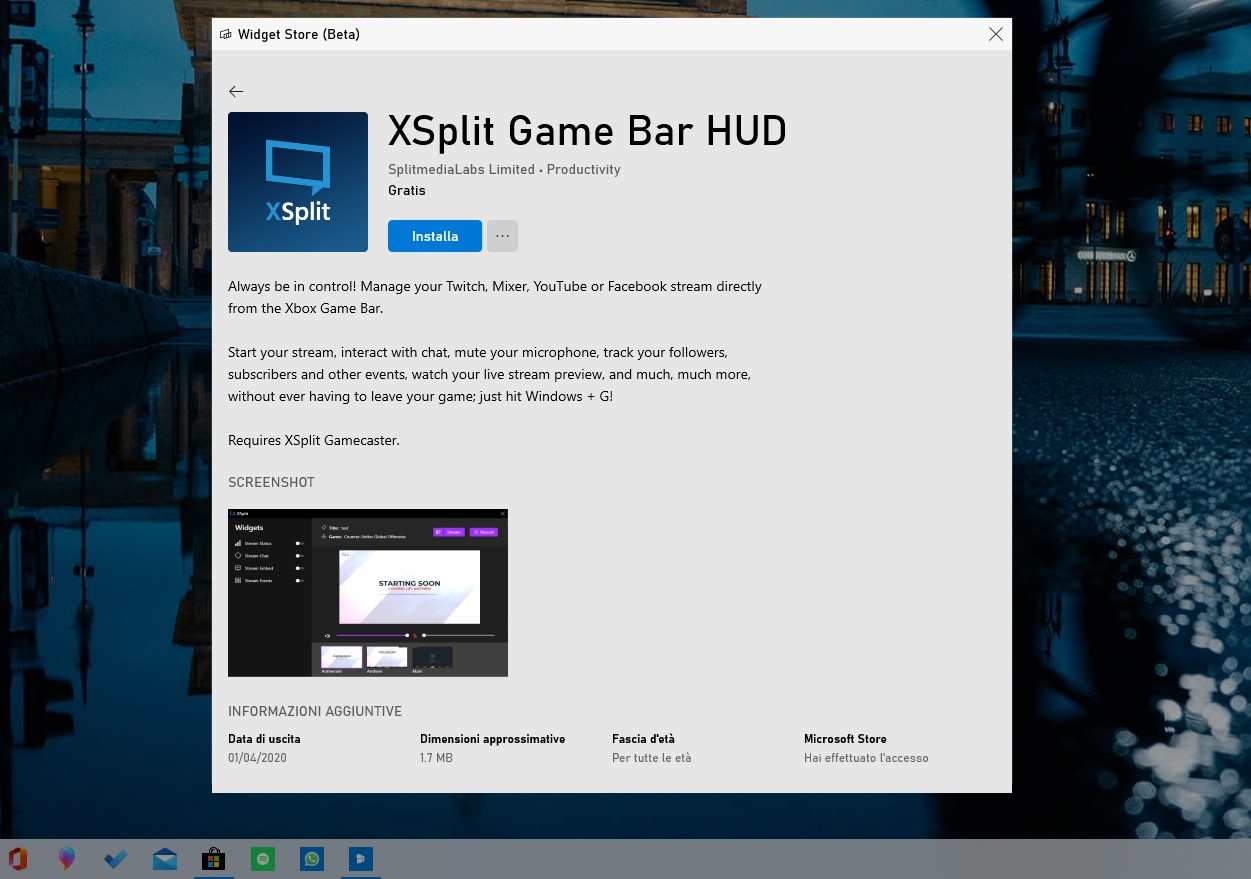
Task: Open the three-dots more options button
Action: tap(502, 236)
